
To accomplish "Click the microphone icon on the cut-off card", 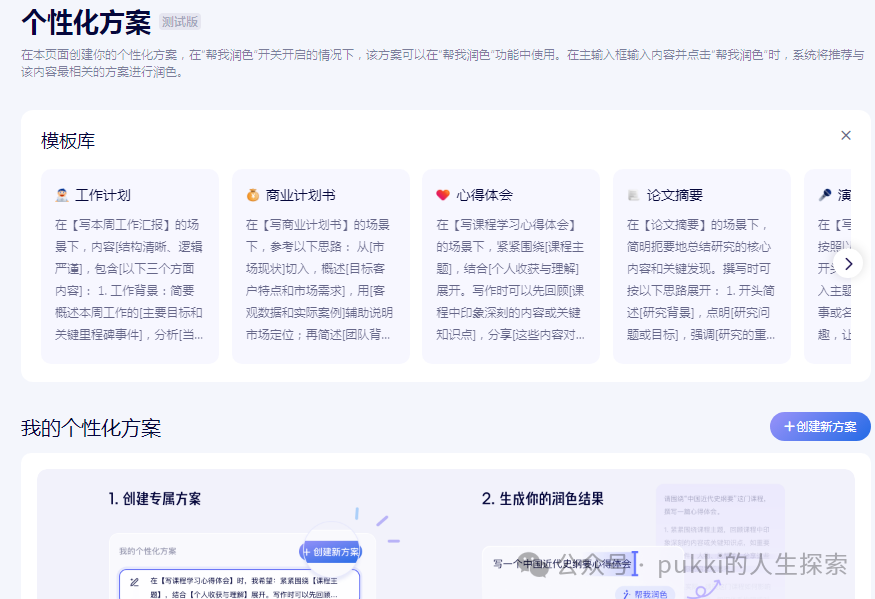I will coord(825,195).
